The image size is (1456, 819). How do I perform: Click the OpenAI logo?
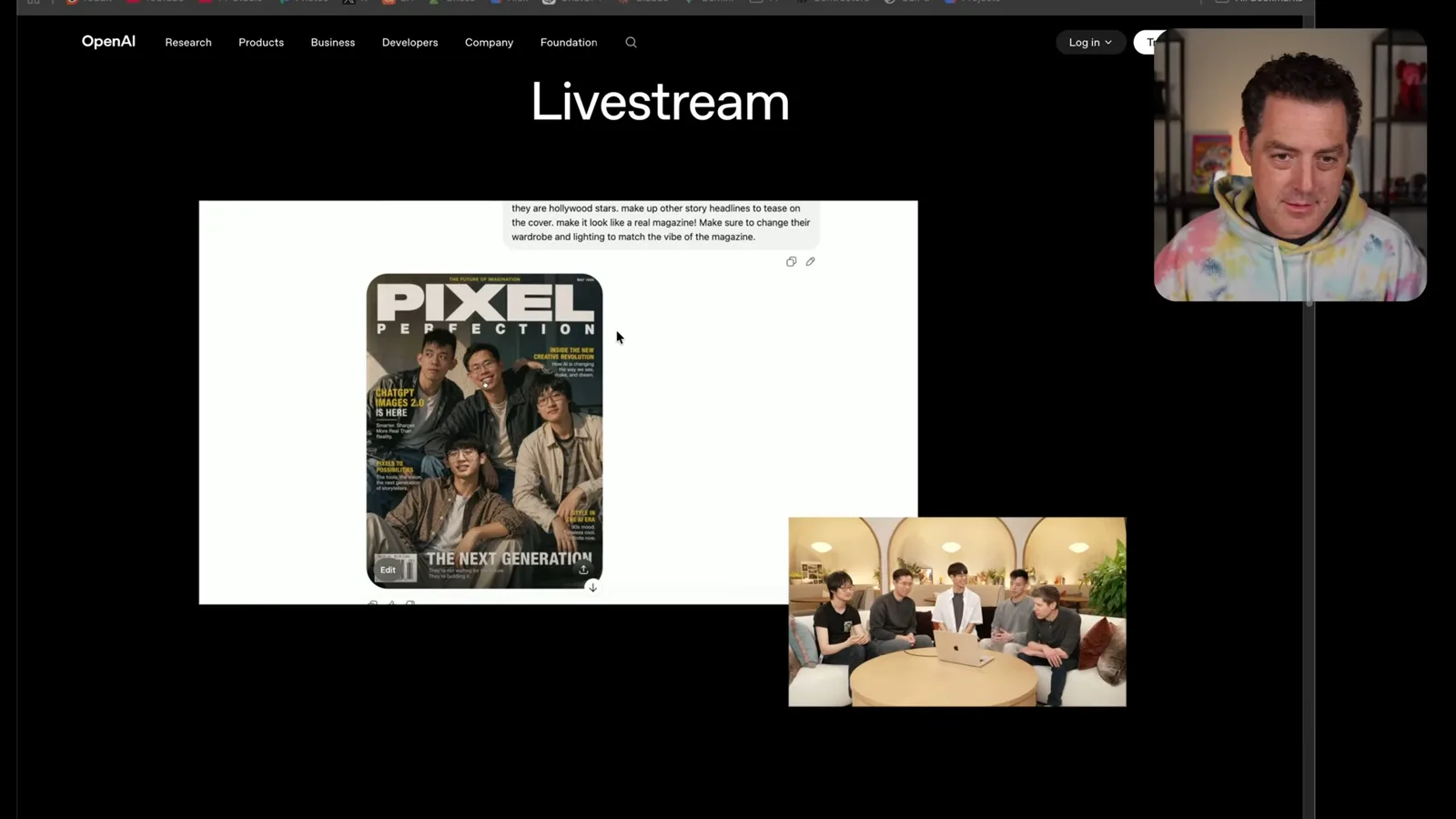point(108,42)
